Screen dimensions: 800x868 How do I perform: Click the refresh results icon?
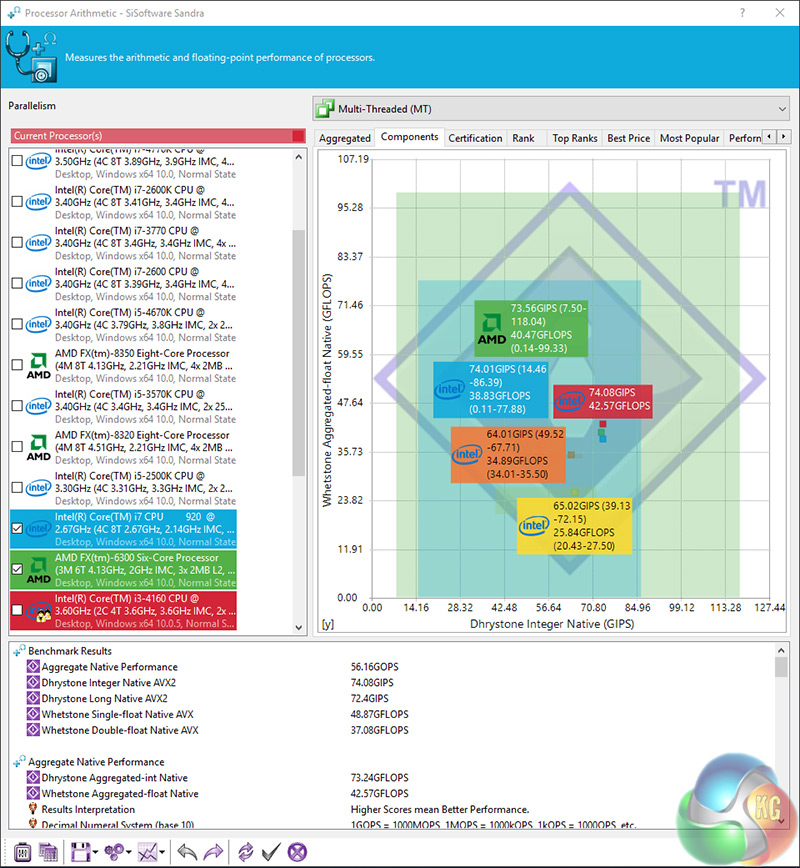(x=245, y=852)
